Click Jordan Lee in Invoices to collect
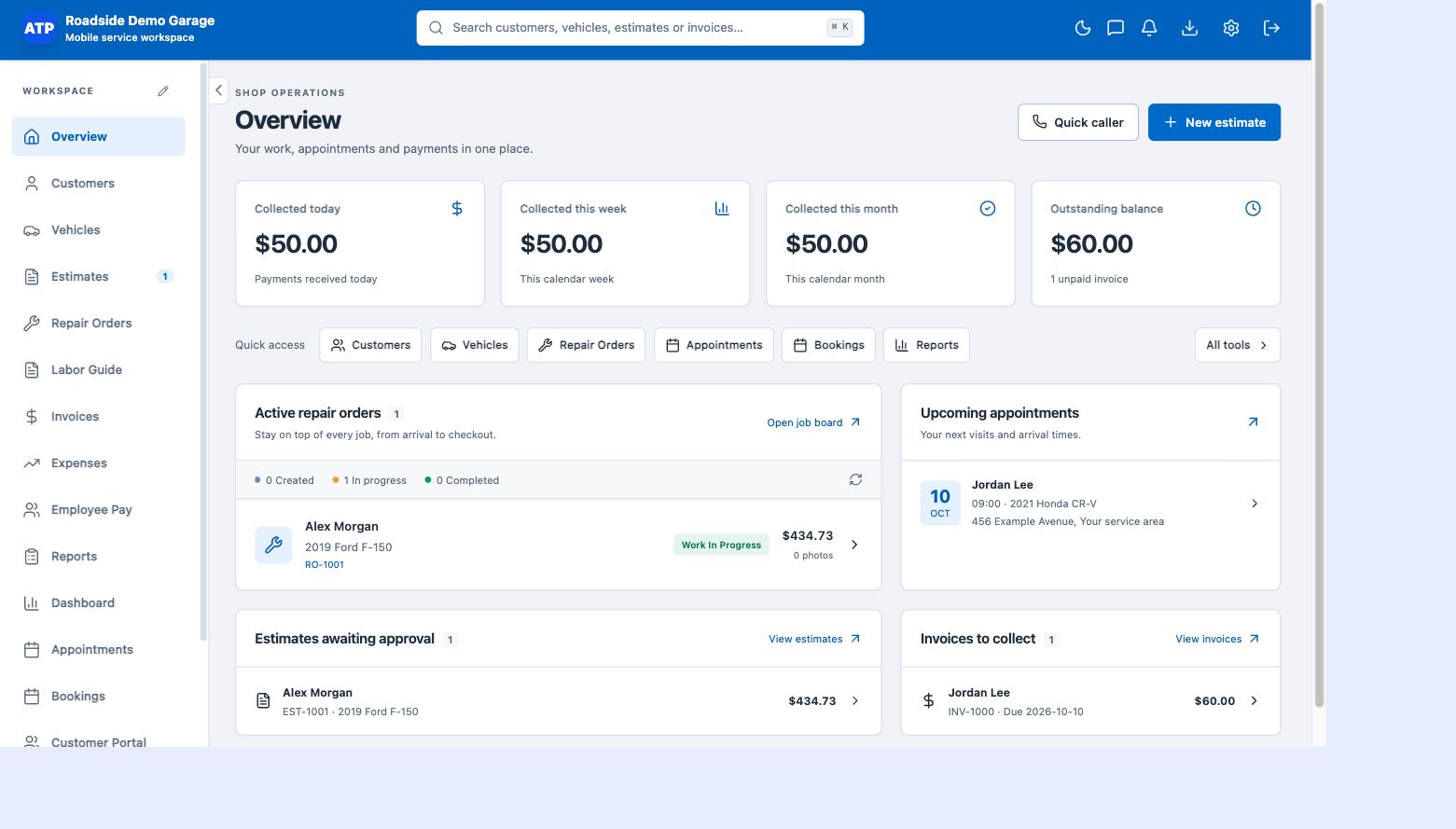Screen dimensions: 1456x829 coord(978,693)
